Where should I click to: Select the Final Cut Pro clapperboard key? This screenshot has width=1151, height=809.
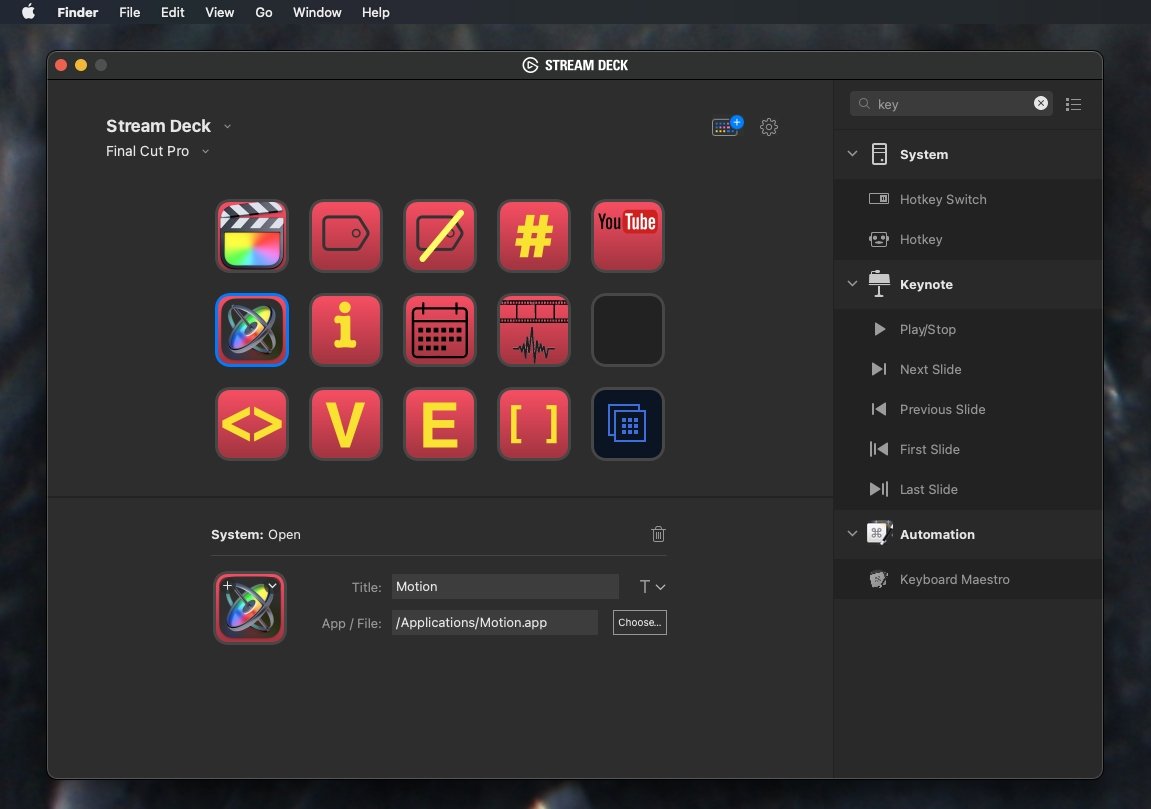tap(252, 236)
